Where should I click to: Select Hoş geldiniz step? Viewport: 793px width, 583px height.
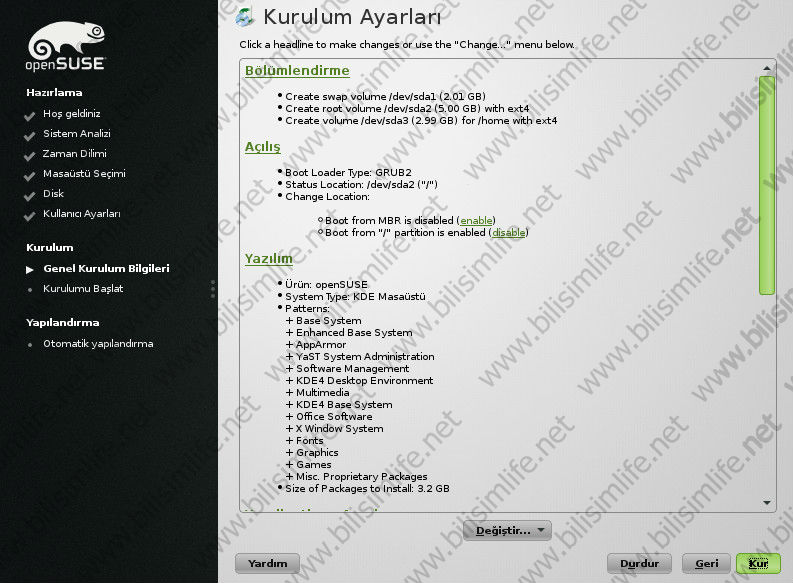pyautogui.click(x=71, y=114)
